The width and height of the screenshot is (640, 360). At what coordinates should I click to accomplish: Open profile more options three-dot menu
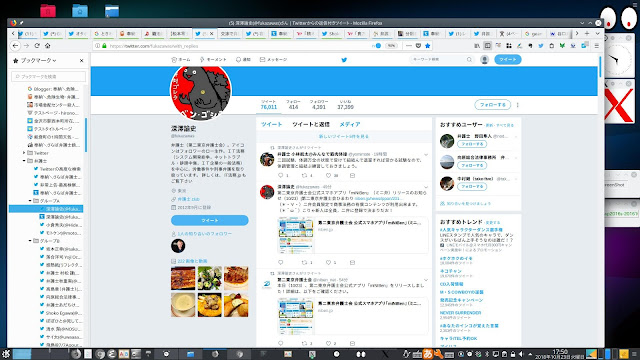tap(518, 105)
